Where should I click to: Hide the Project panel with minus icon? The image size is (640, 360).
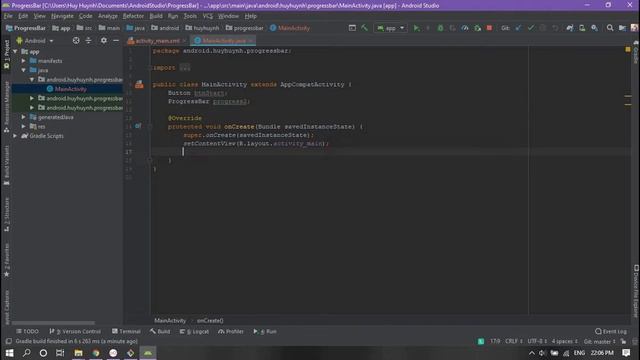coord(116,40)
